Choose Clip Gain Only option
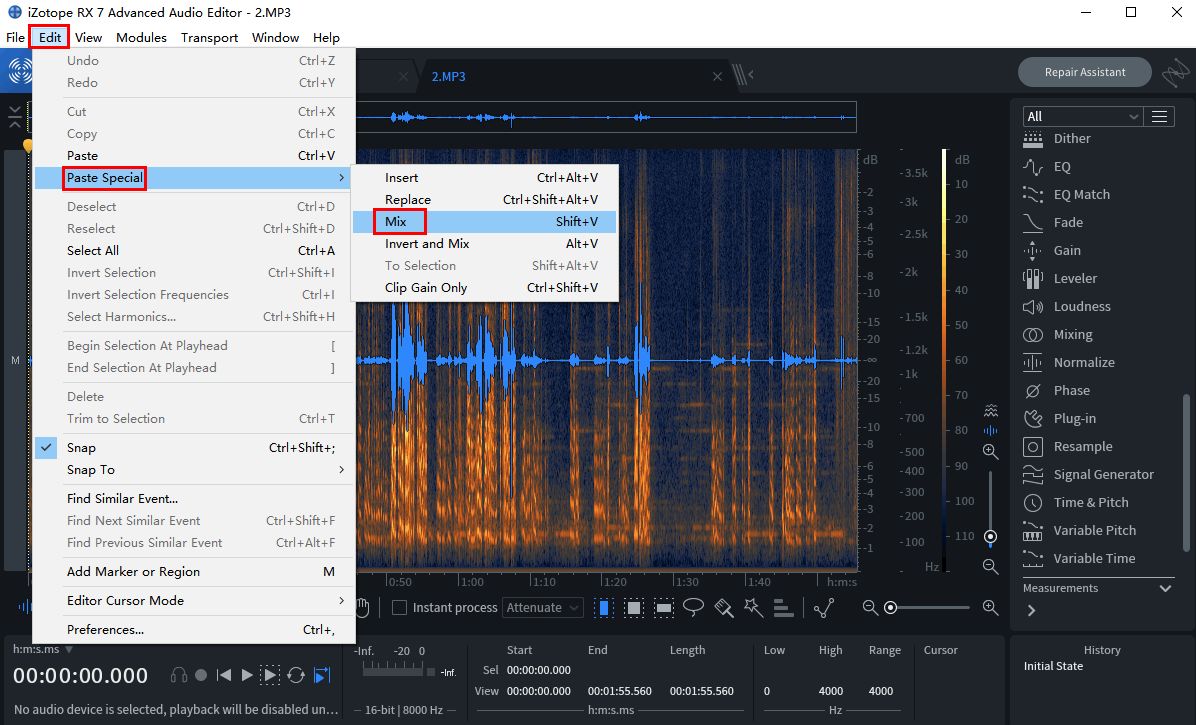Viewport: 1196px width, 725px height. pos(484,288)
